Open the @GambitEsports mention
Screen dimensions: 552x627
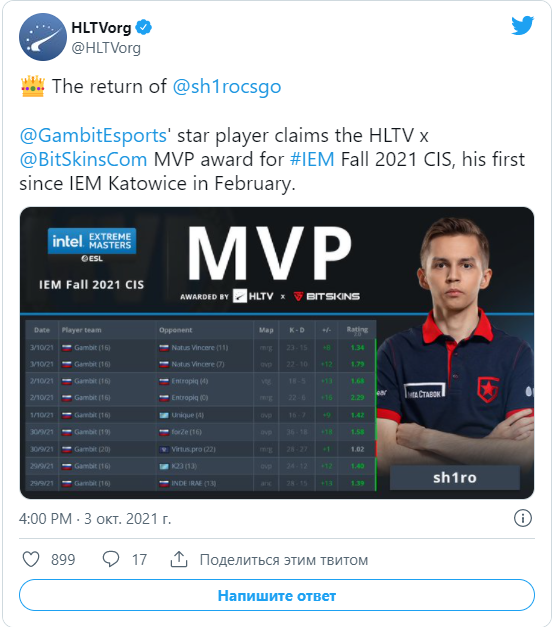pyautogui.click(x=93, y=135)
